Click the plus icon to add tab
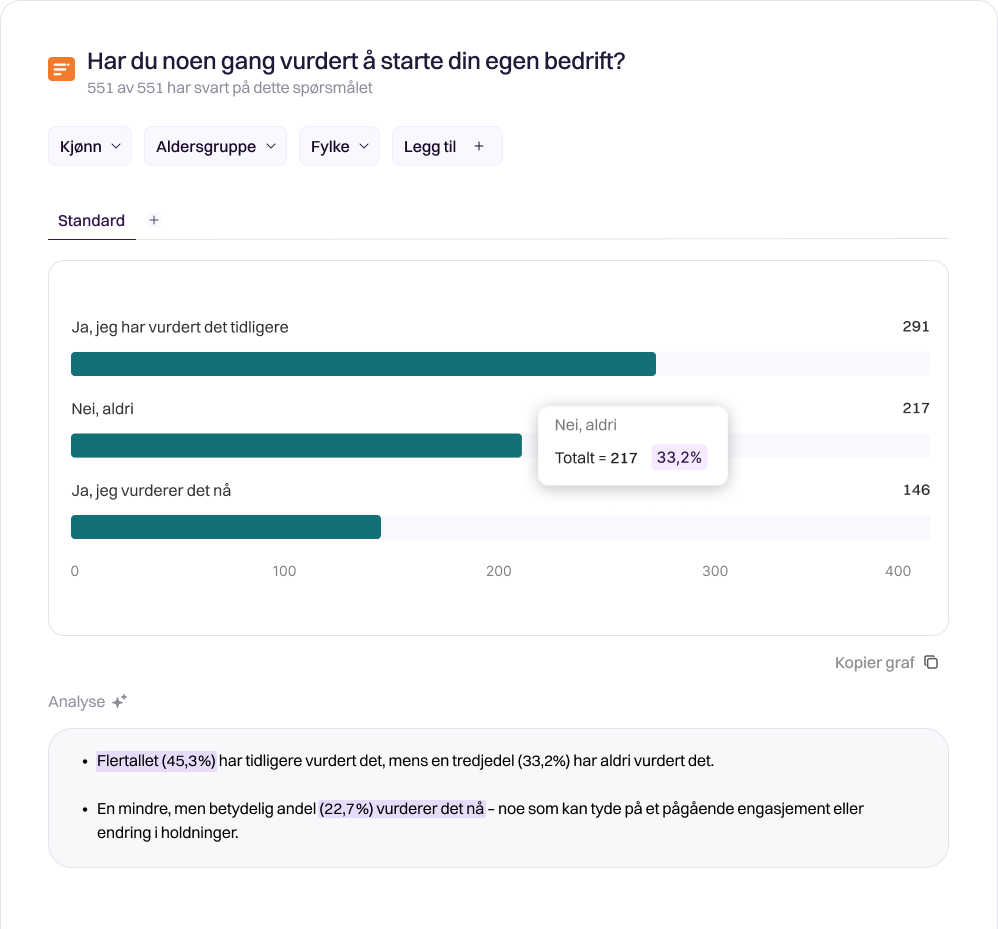This screenshot has height=929, width=998. coord(154,220)
